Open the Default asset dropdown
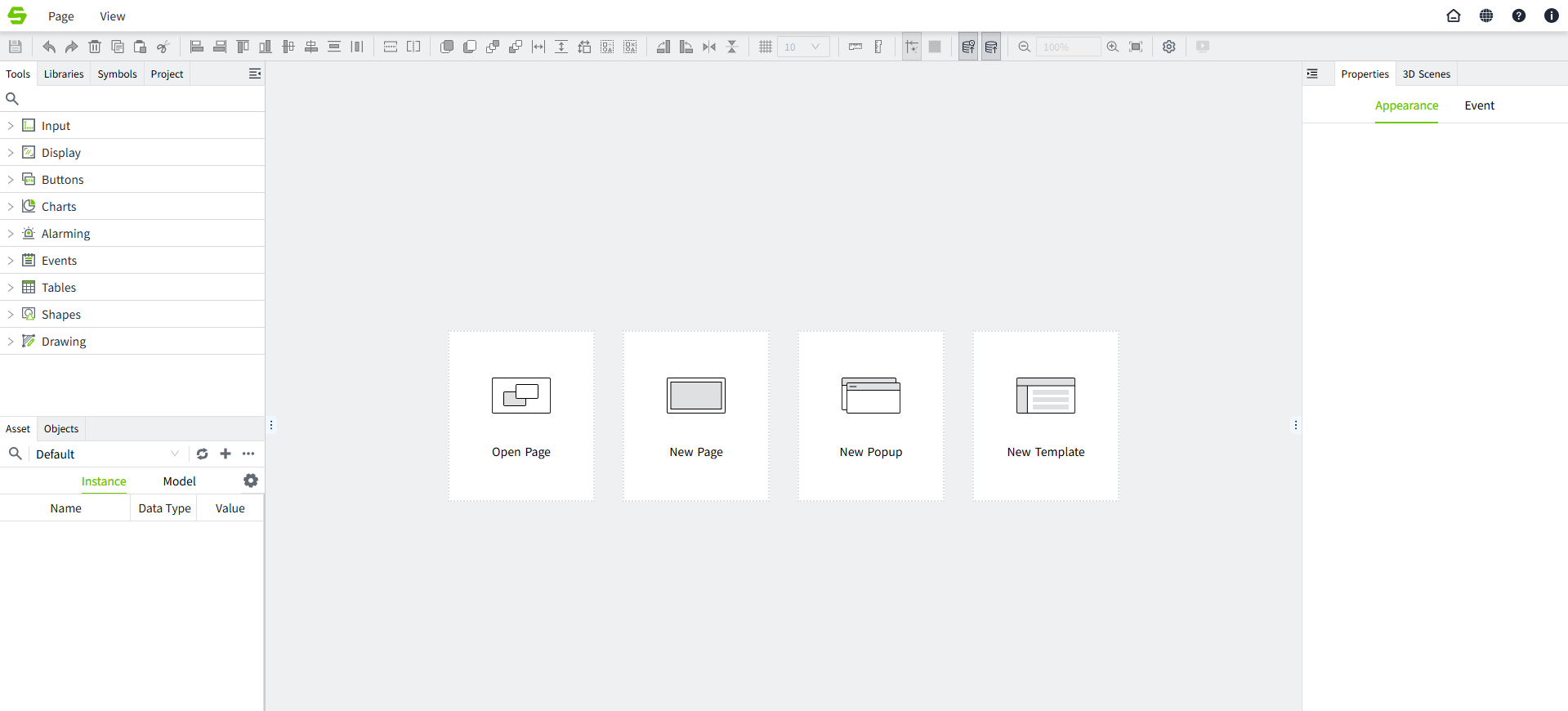 pos(106,454)
